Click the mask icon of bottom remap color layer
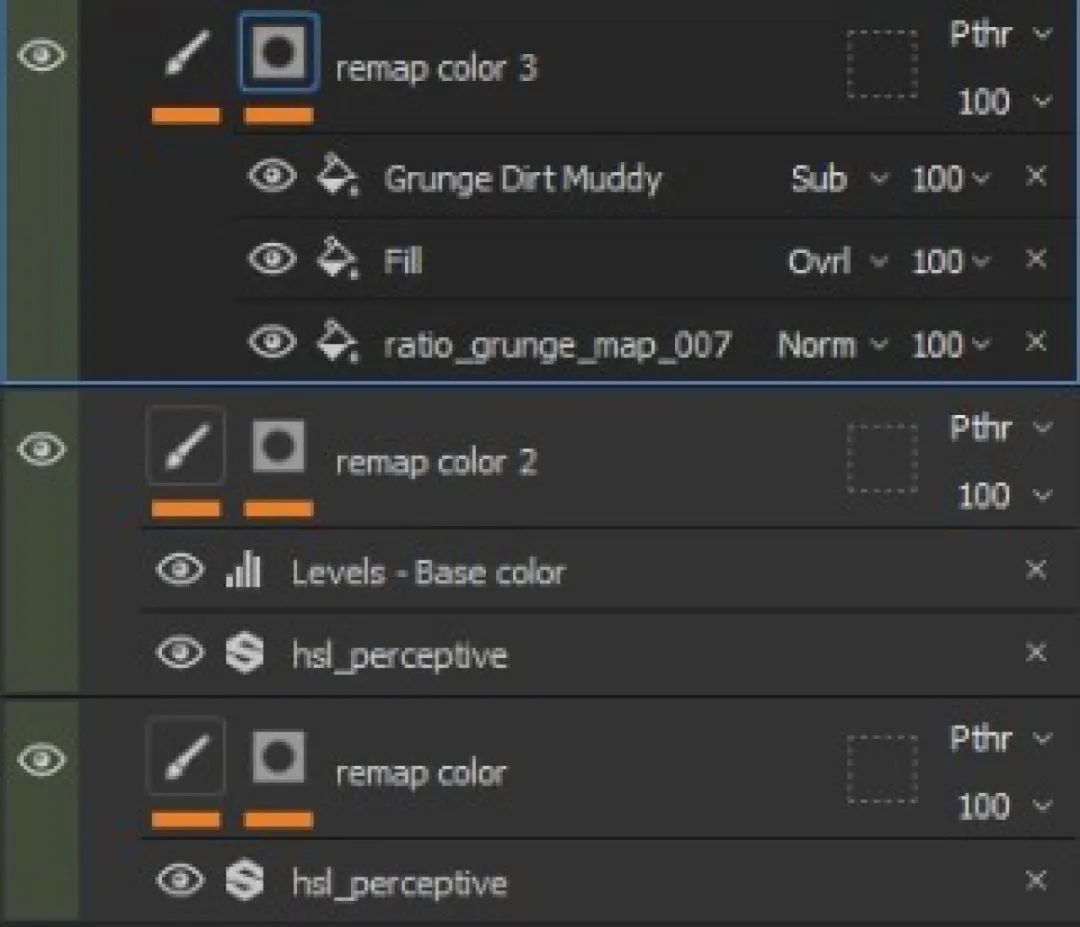1080x927 pixels. click(x=278, y=757)
